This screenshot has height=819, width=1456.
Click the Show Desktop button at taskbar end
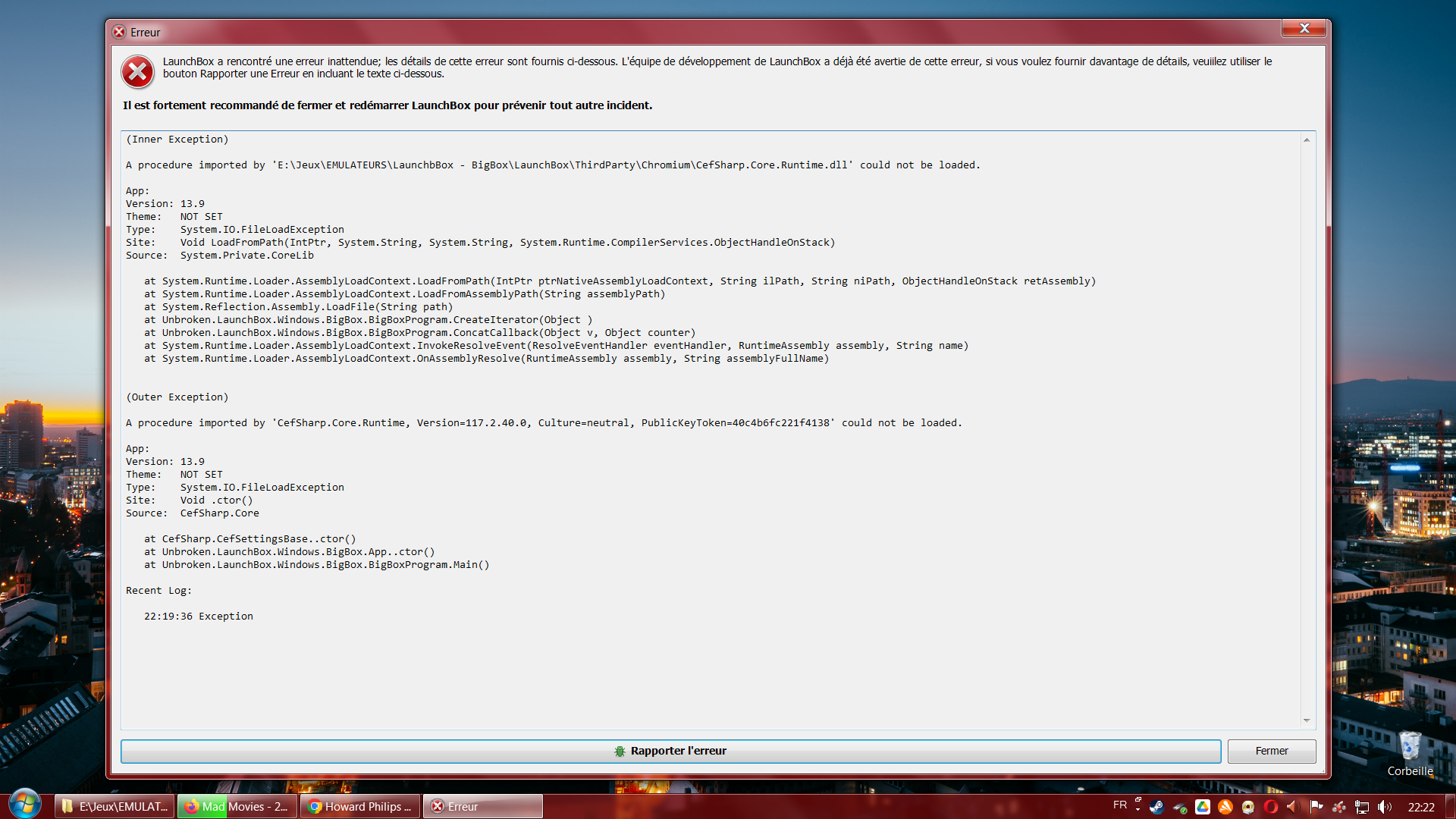1450,806
